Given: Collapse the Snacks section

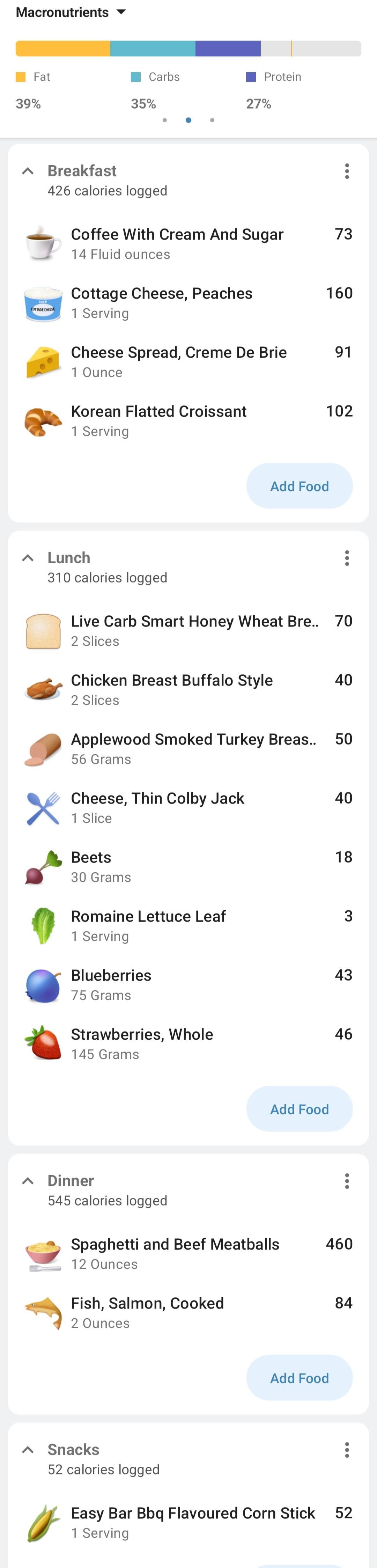Looking at the screenshot, I should point(27,1450).
